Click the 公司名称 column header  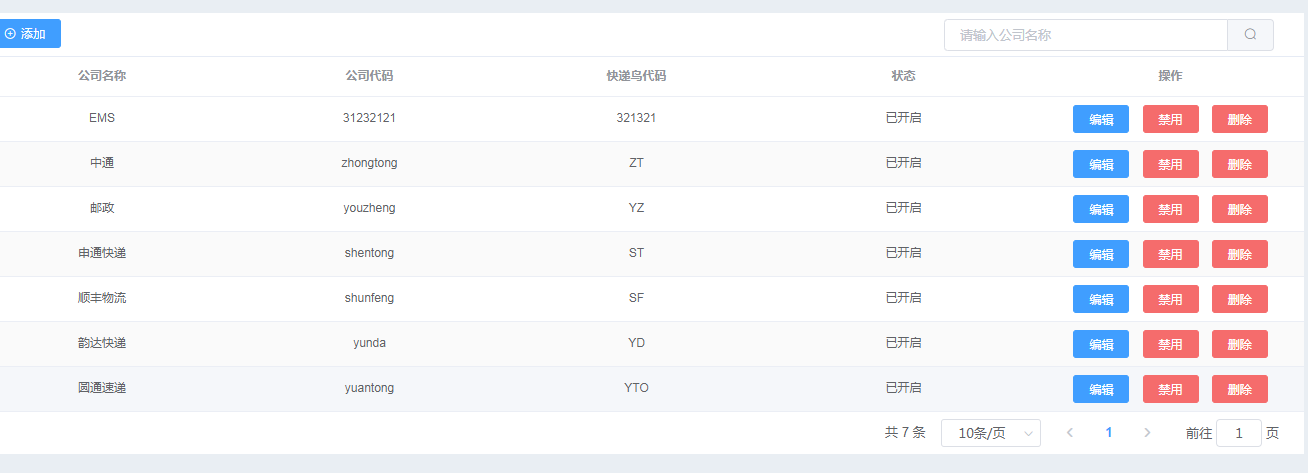[x=102, y=76]
